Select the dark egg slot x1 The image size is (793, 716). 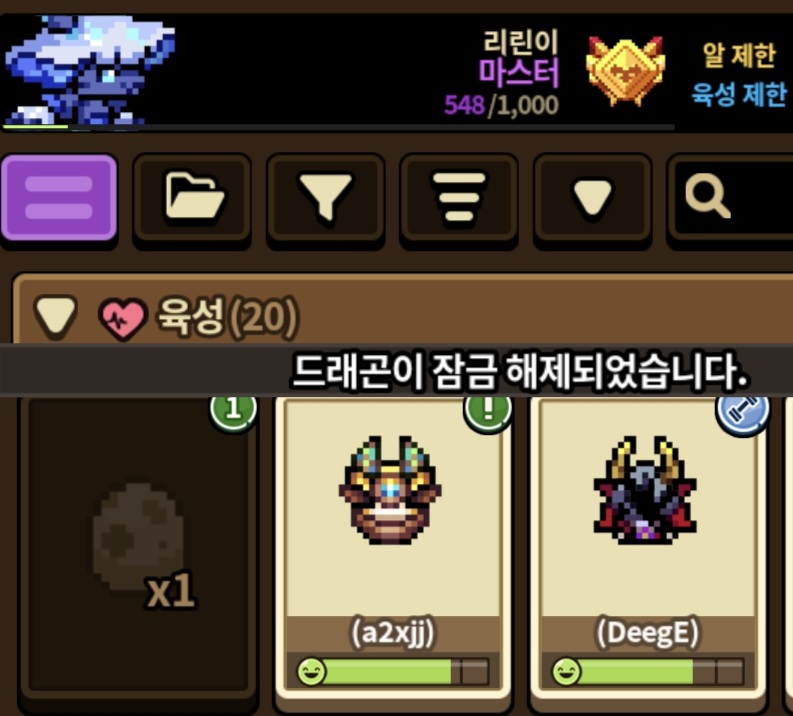138,546
